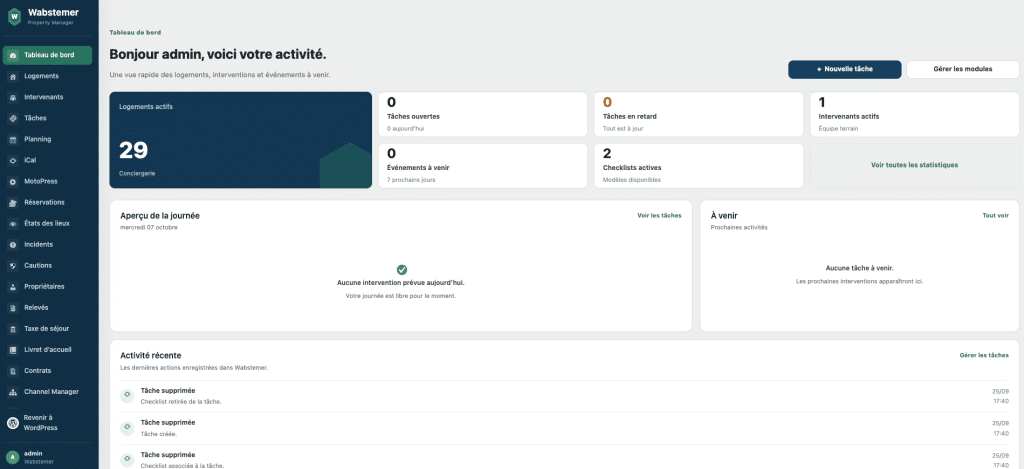
Task: Click the Contrats document icon
Action: 12,371
